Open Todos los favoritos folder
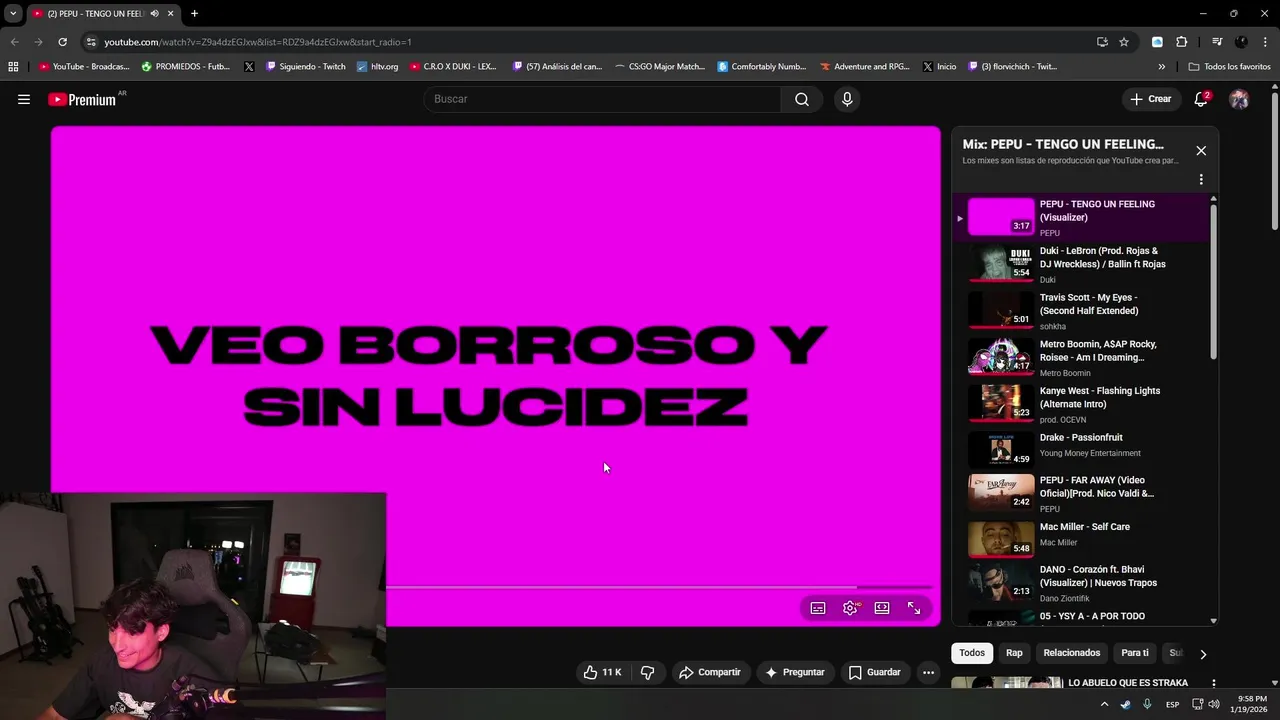 coord(1229,67)
